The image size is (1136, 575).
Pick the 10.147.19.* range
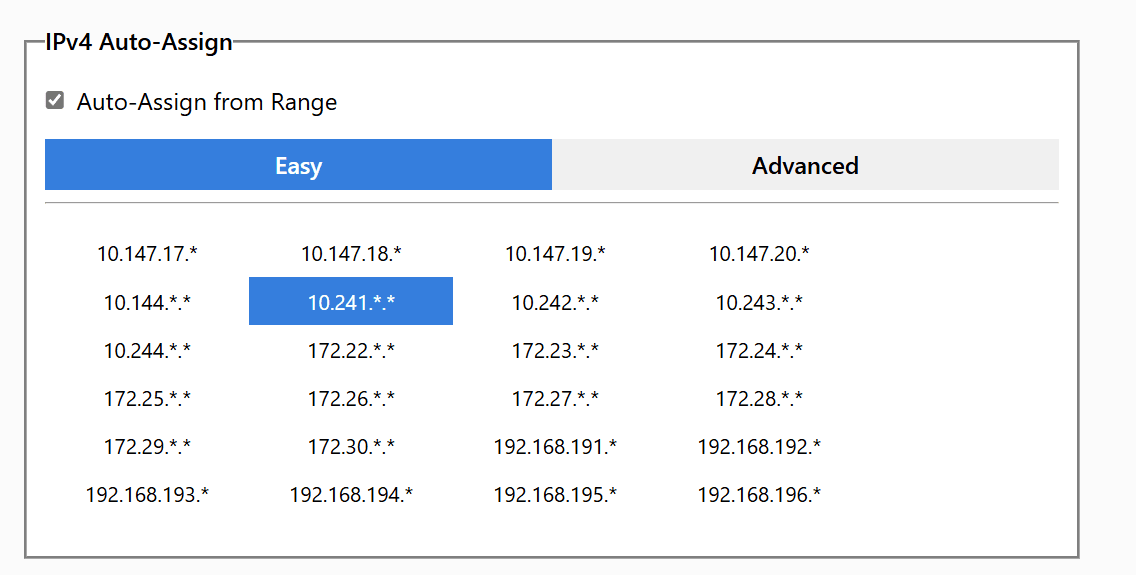point(555,254)
